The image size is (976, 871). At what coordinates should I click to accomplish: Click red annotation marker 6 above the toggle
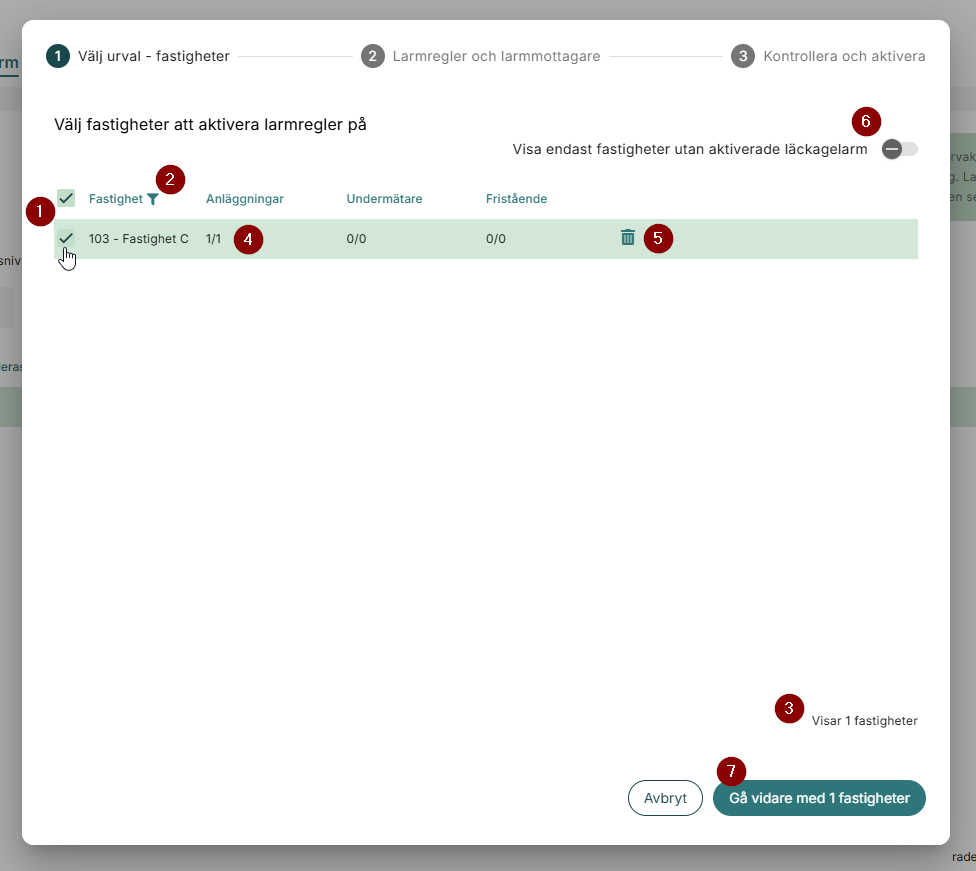tap(866, 122)
